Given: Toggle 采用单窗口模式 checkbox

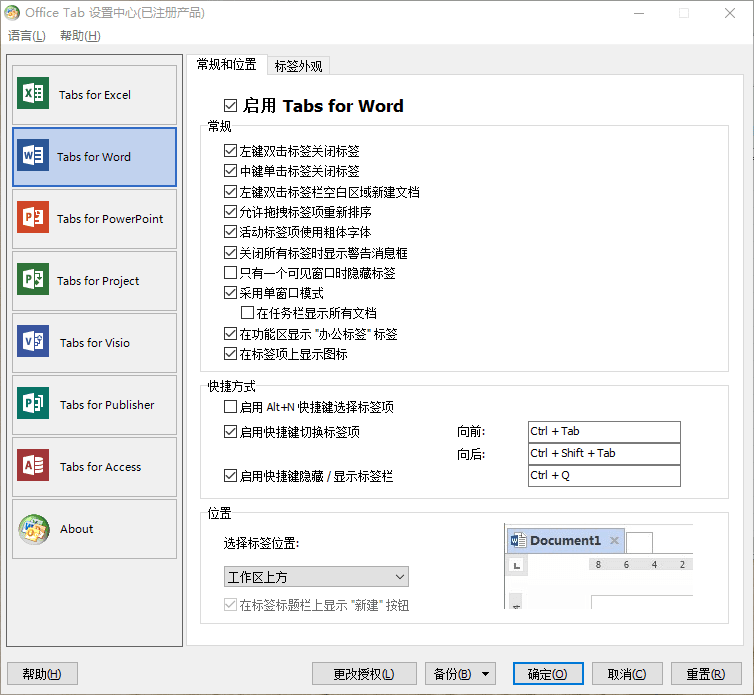Looking at the screenshot, I should click(230, 293).
